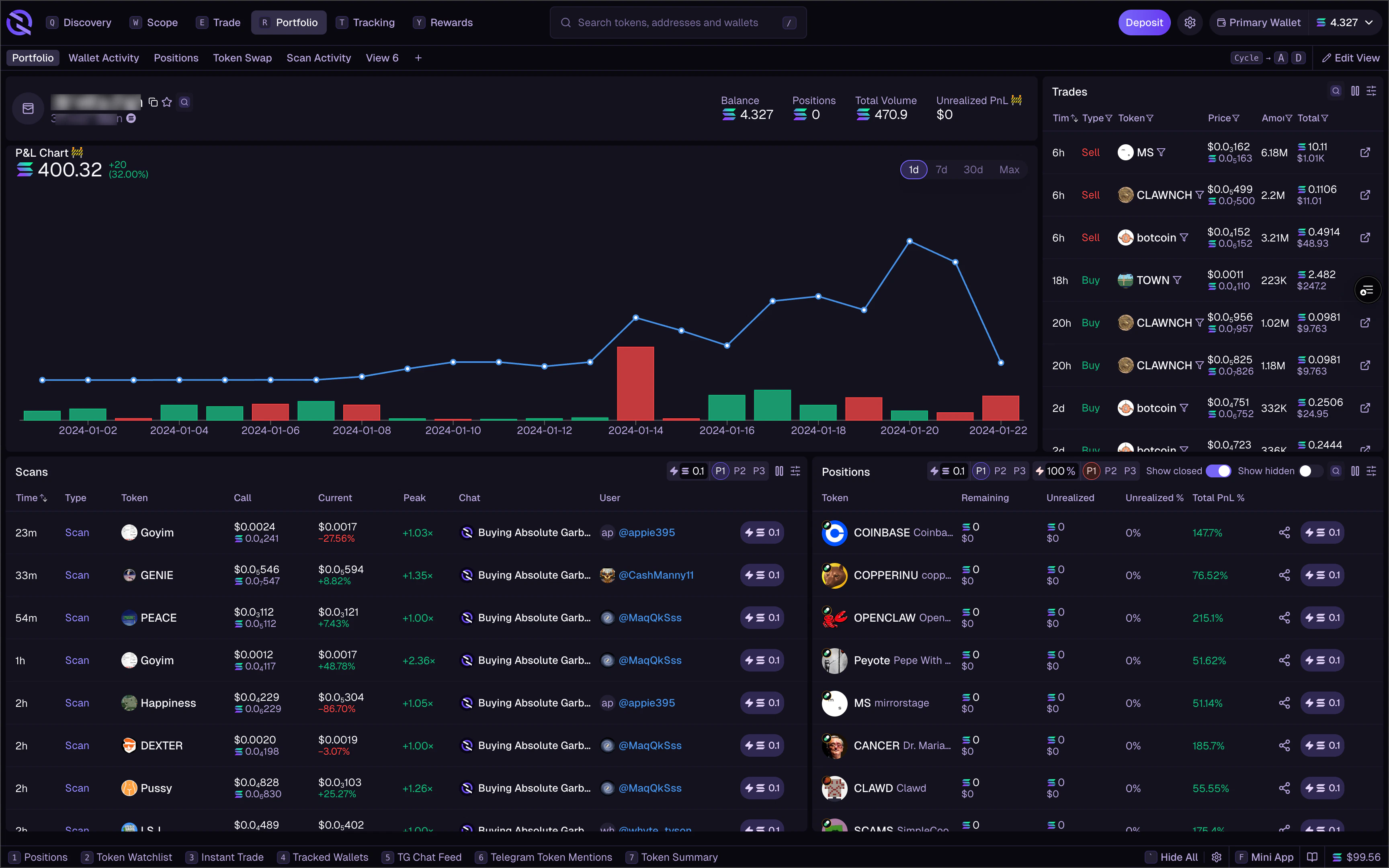Screen dimensions: 1389x868
Task: Disable the Show closed toggle
Action: [x=1219, y=471]
